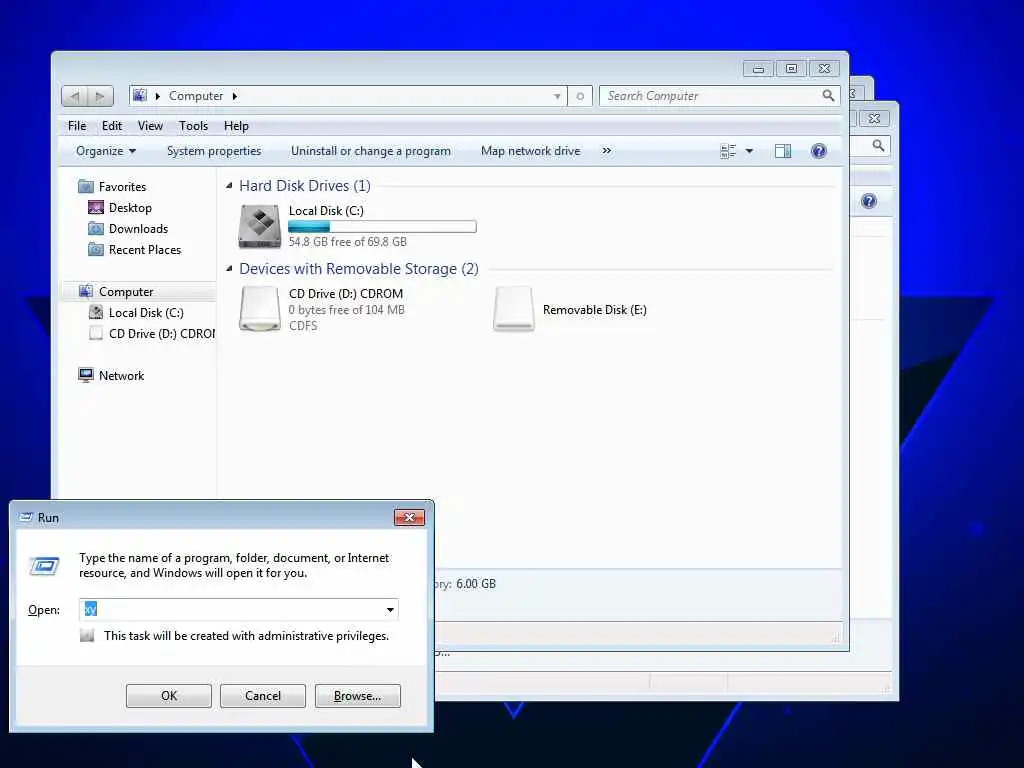
Task: Minimize the Computer window
Action: [x=758, y=69]
